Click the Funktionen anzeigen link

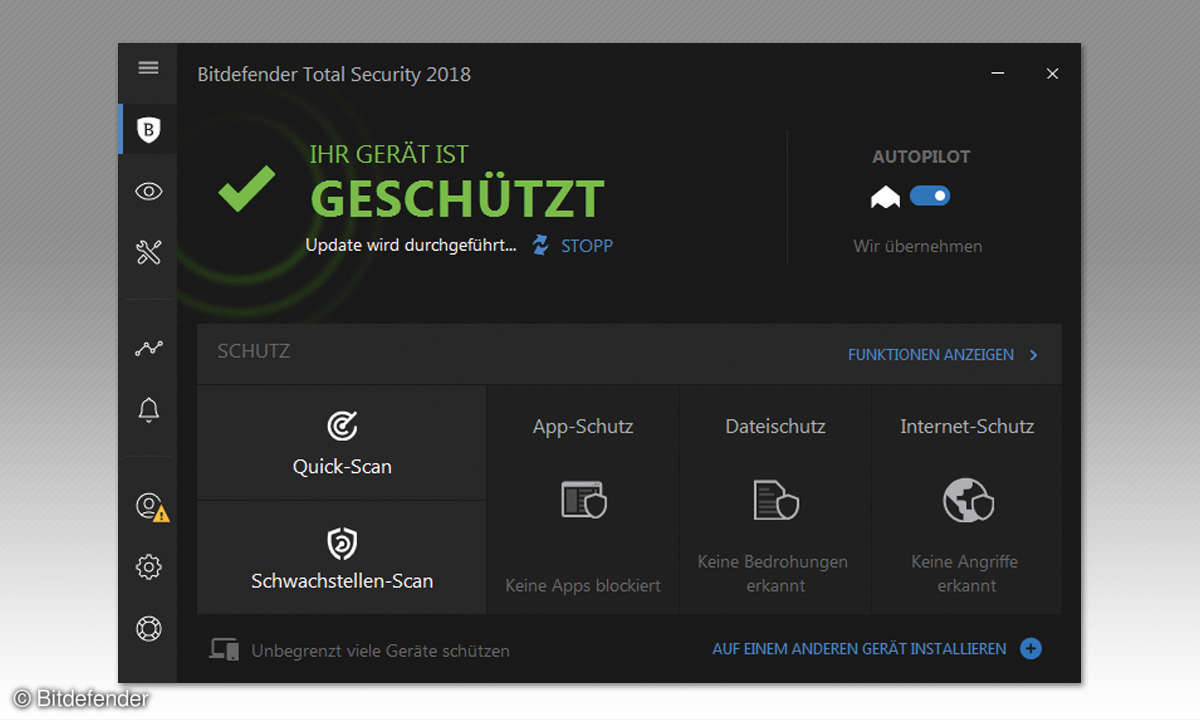pyautogui.click(x=930, y=355)
